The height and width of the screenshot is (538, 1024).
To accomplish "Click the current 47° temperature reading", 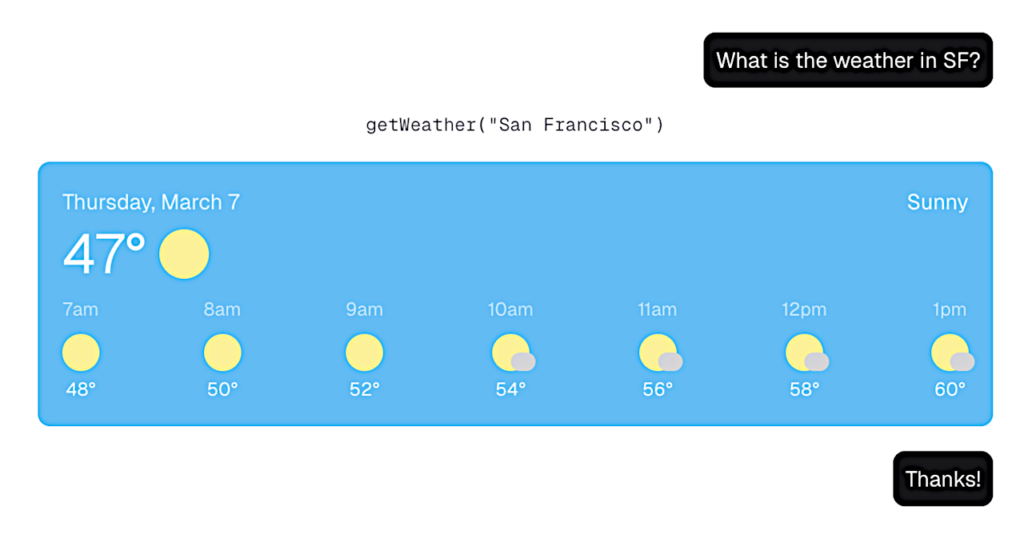I will 104,254.
